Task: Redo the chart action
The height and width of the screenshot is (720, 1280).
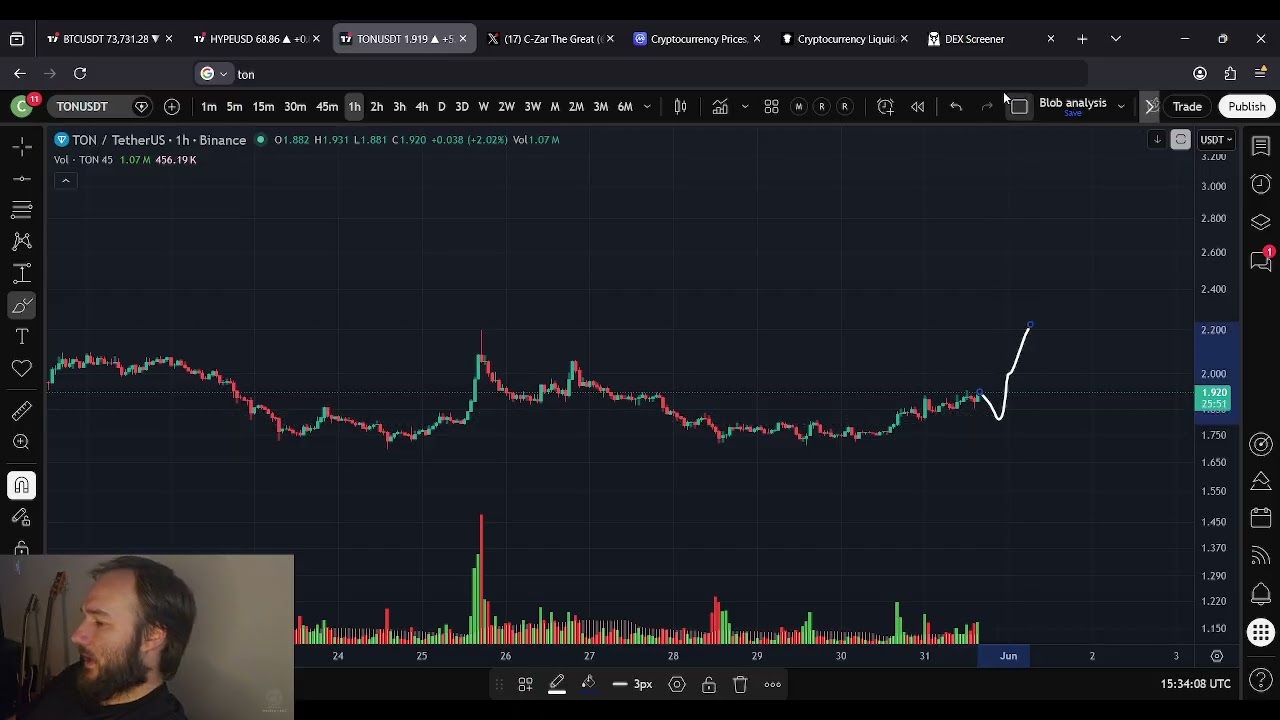Action: [987, 106]
